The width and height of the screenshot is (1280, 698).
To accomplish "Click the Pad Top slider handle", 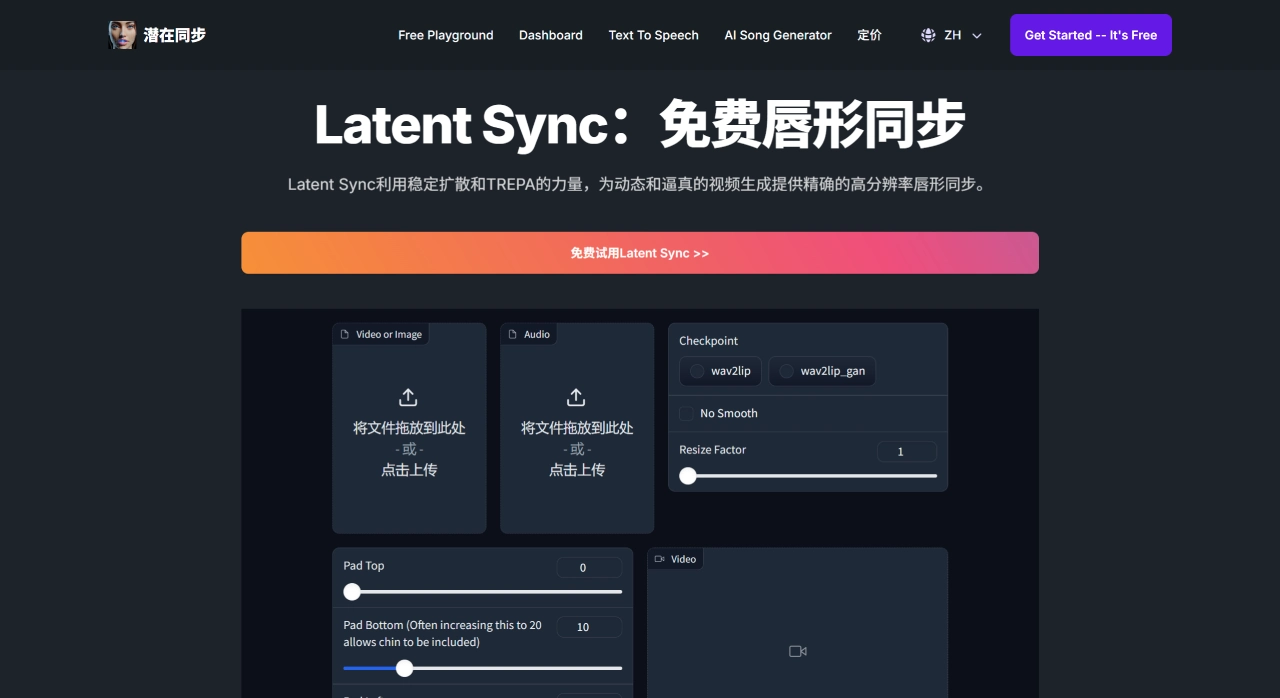I will (352, 592).
